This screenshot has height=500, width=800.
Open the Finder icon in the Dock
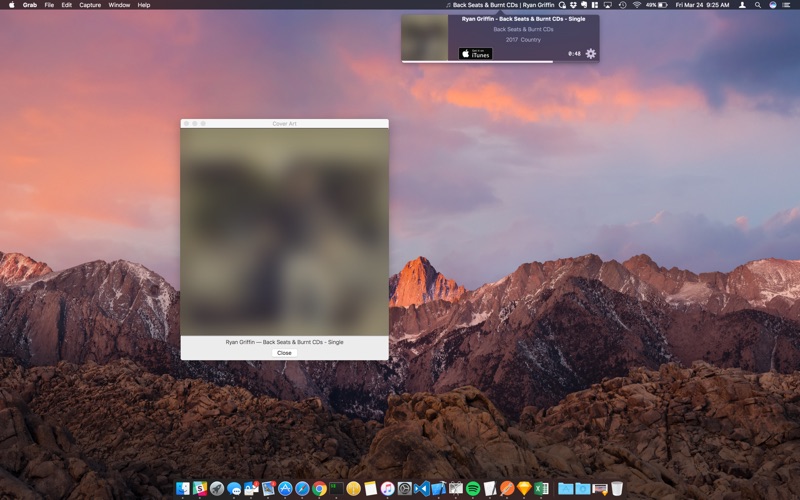(182, 488)
